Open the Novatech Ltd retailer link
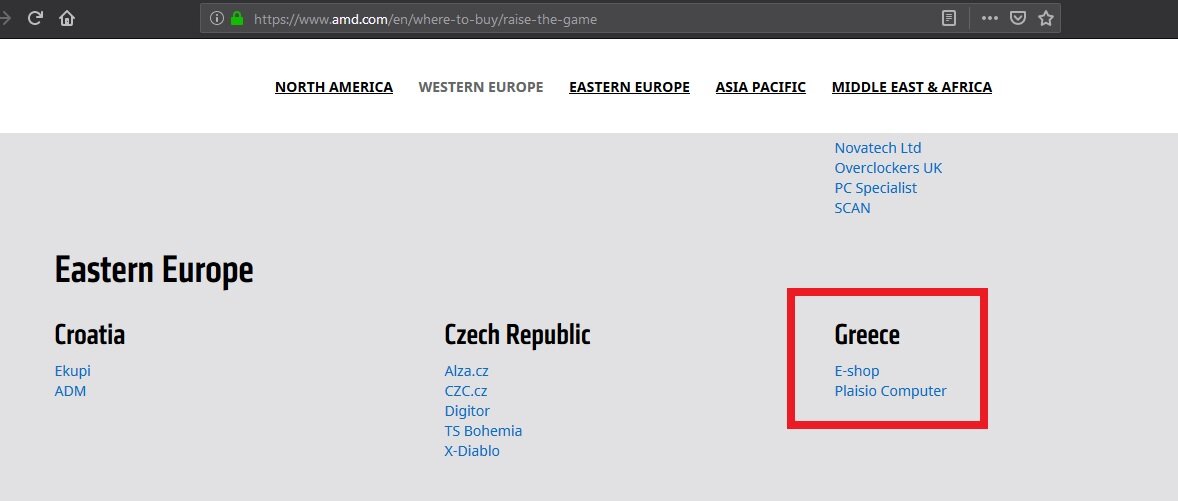Viewport: 1178px width, 501px height. (x=877, y=148)
